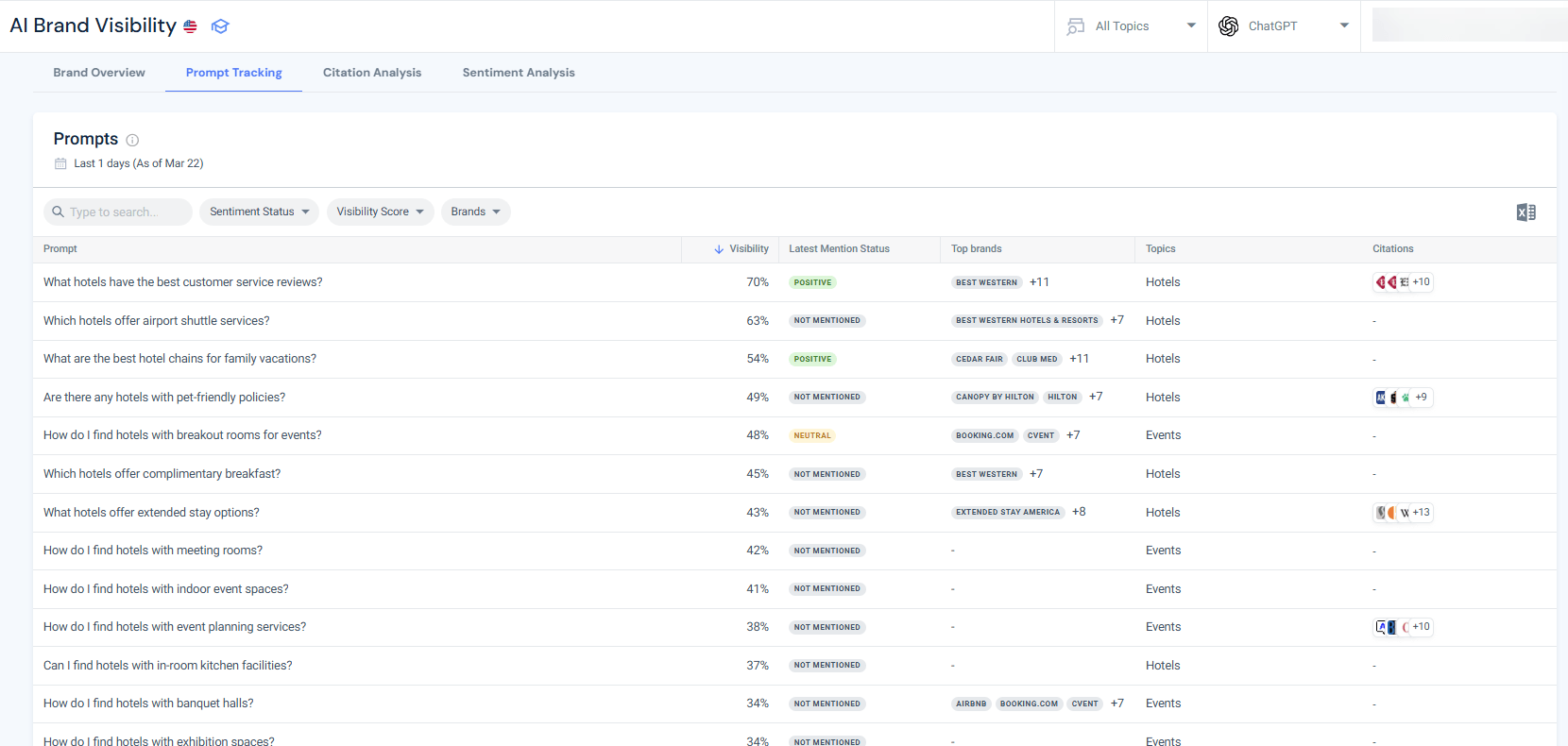Open the graduation cap learning icon
The height and width of the screenshot is (746, 1568).
coord(220,26)
